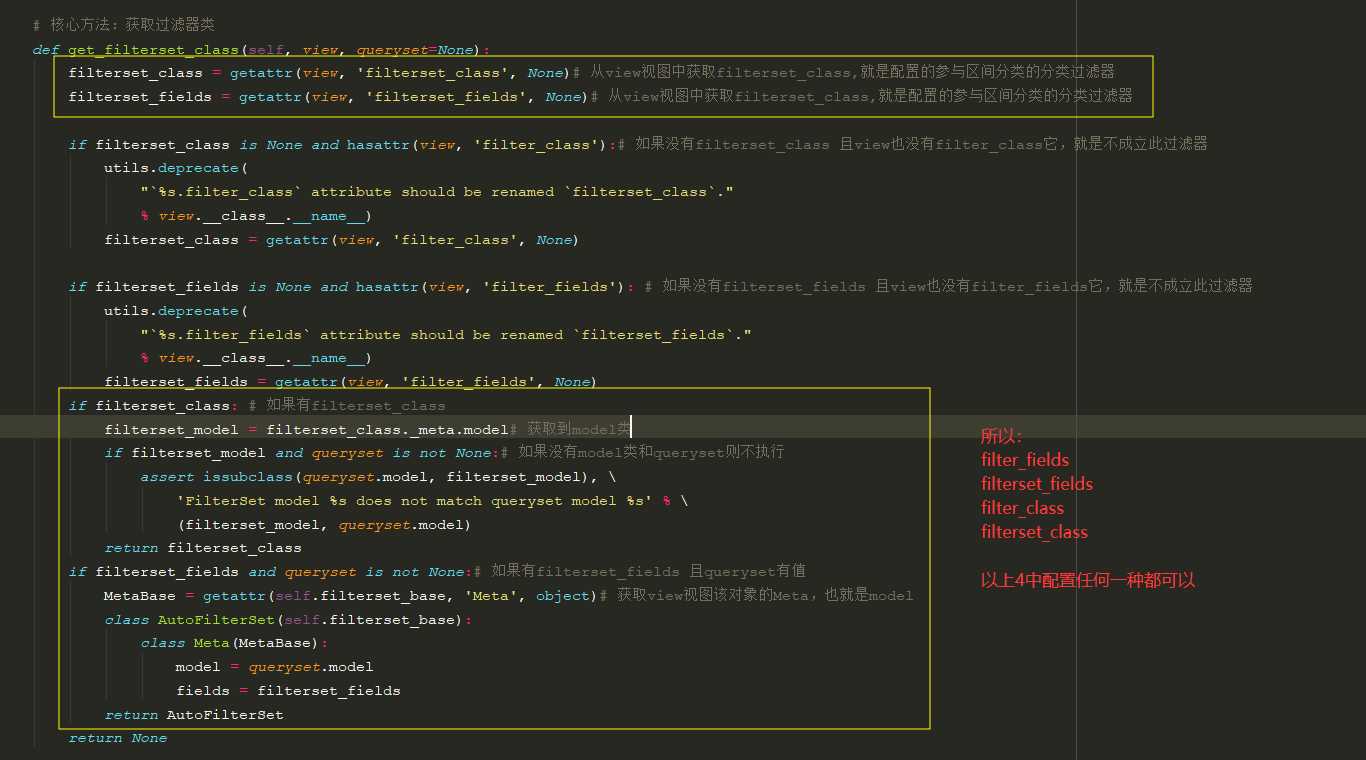Click 'return filterset_class' statement

203,548
